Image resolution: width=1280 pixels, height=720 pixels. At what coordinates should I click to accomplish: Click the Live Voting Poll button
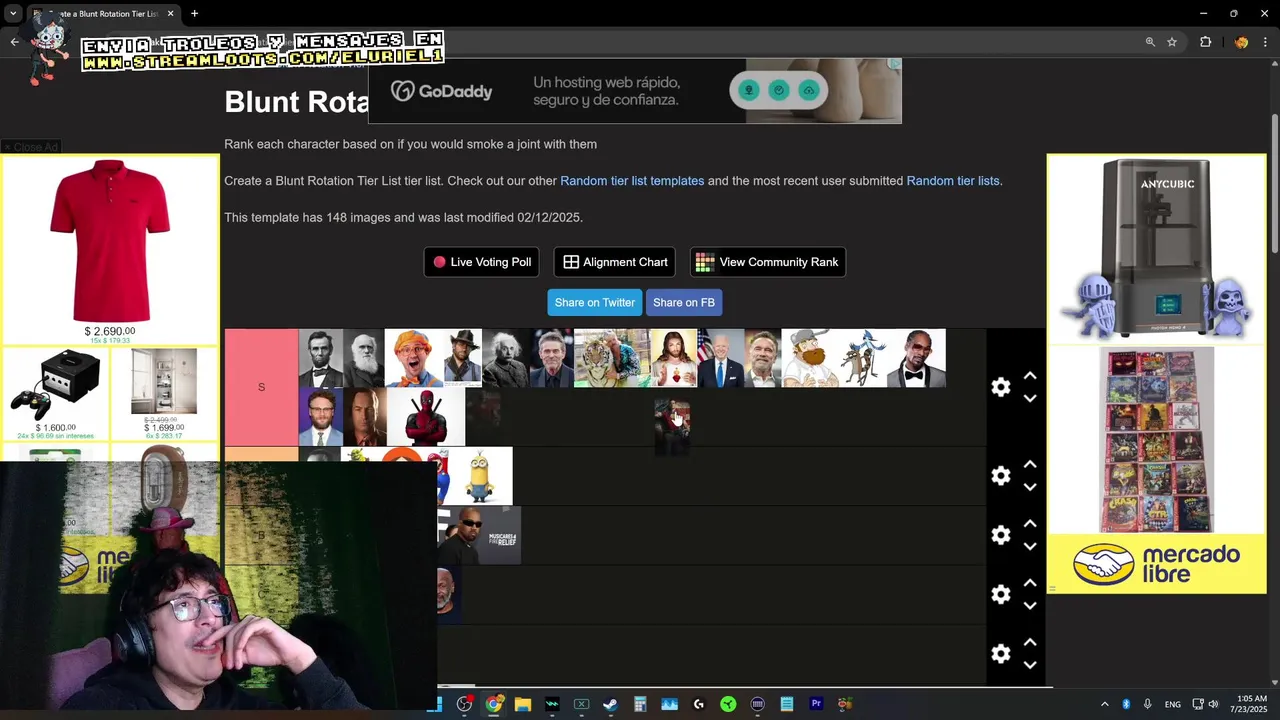click(x=481, y=262)
